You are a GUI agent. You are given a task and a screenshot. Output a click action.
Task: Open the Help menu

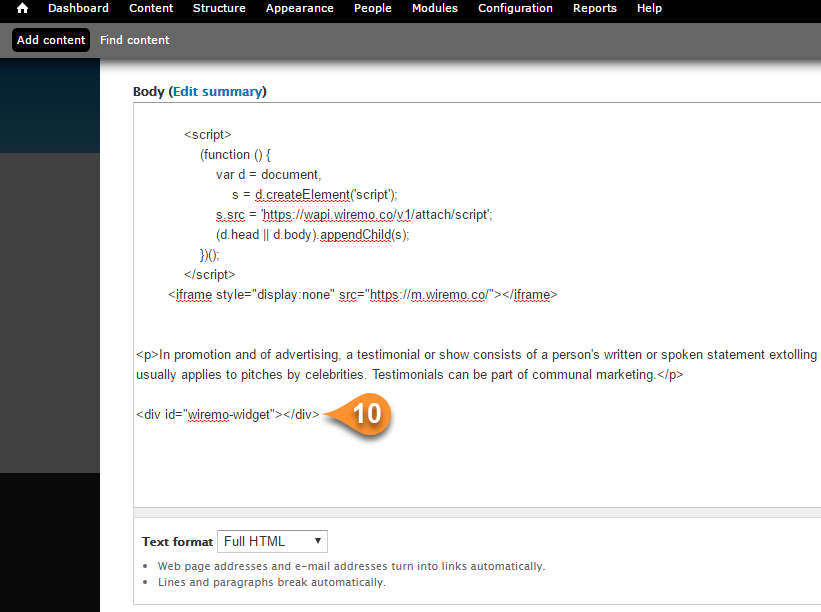point(649,8)
